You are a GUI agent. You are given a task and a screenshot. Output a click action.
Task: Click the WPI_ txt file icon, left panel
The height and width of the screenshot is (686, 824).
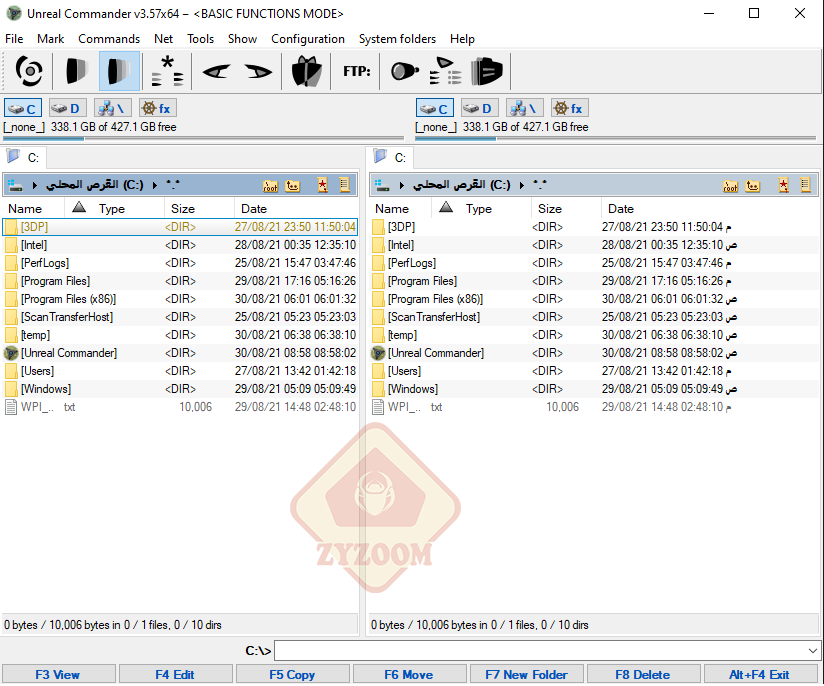(11, 407)
